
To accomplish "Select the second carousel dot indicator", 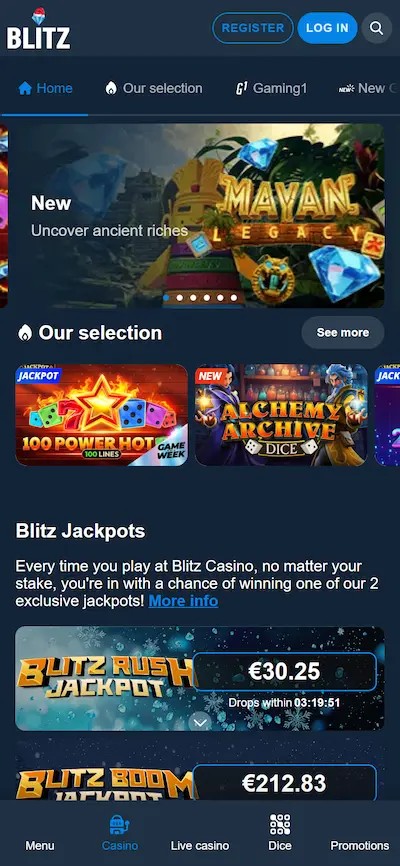I will pyautogui.click(x=180, y=298).
